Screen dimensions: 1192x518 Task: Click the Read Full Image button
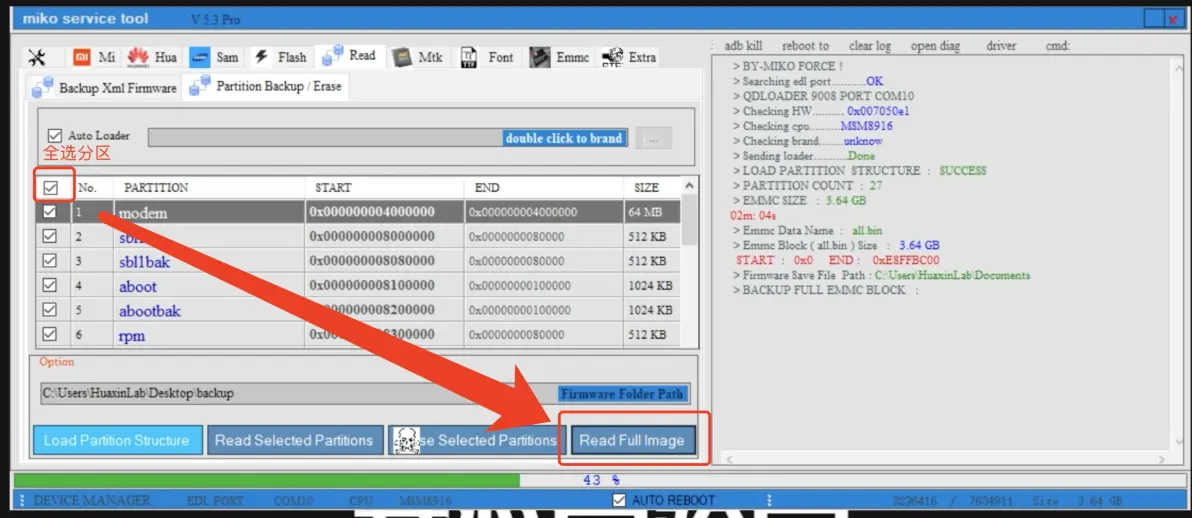pyautogui.click(x=632, y=440)
